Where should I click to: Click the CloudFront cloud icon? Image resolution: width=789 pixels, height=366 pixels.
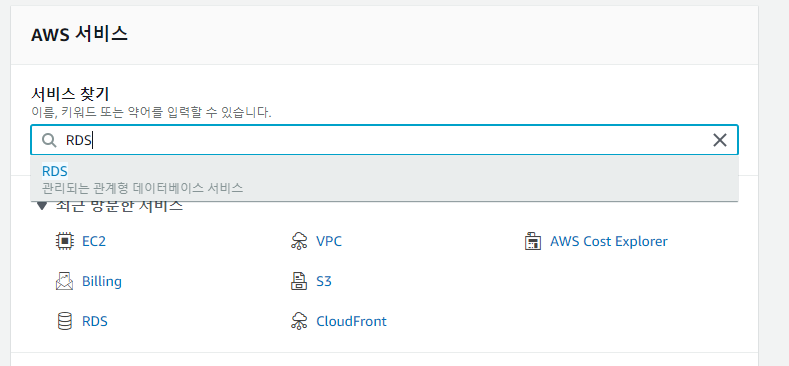pyautogui.click(x=299, y=321)
